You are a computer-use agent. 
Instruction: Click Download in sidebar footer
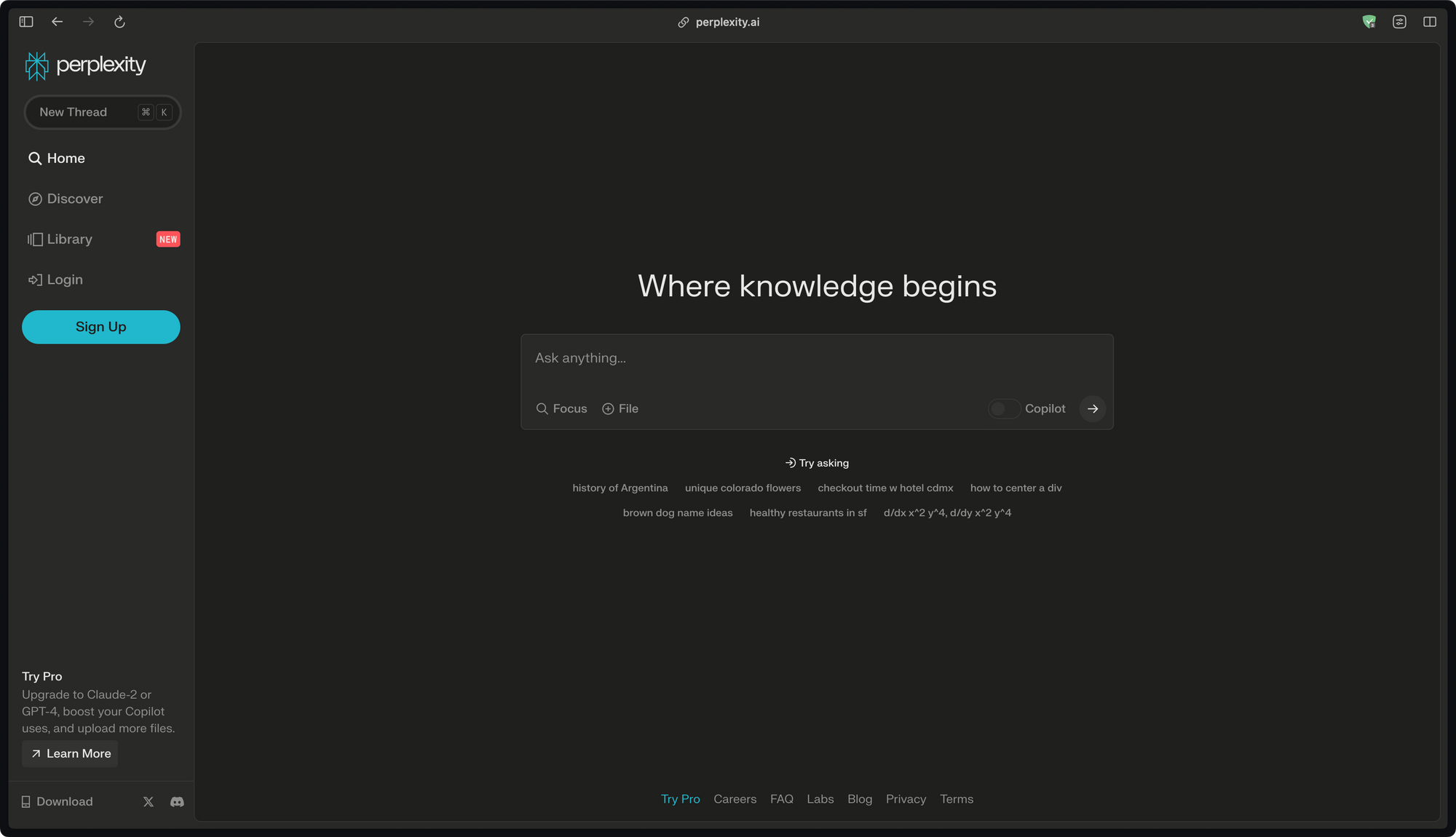[58, 801]
